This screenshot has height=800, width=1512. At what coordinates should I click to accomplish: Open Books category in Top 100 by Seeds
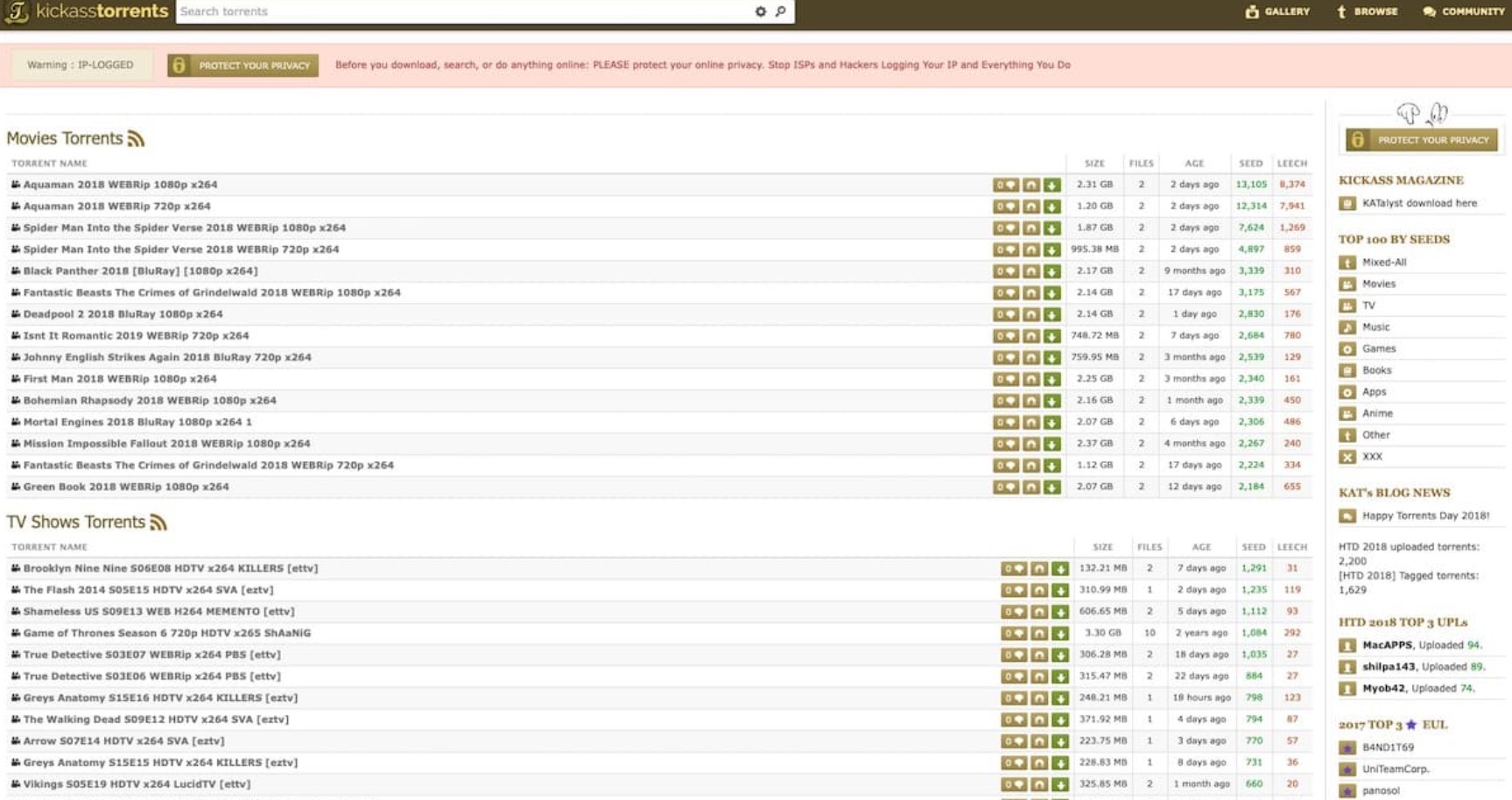coord(1376,370)
